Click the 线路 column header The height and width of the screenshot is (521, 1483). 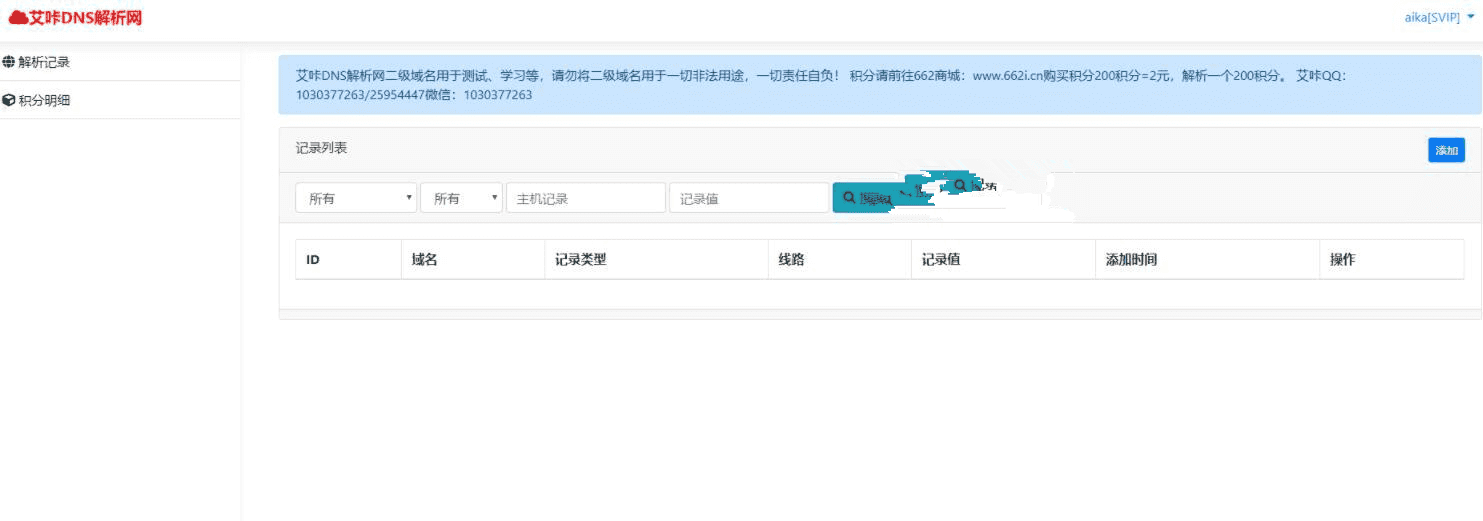click(792, 260)
